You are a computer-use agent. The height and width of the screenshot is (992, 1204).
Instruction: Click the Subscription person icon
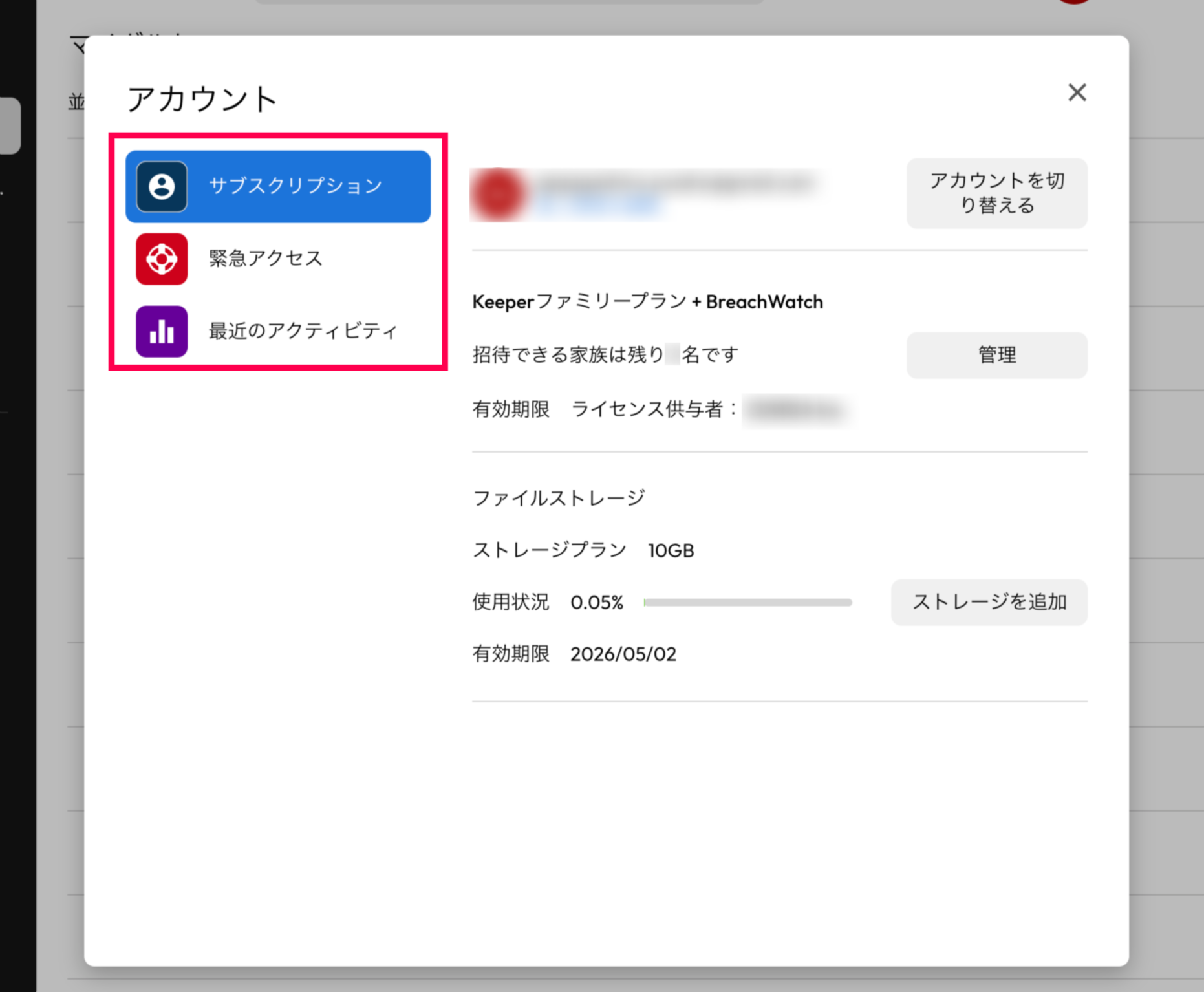point(162,187)
